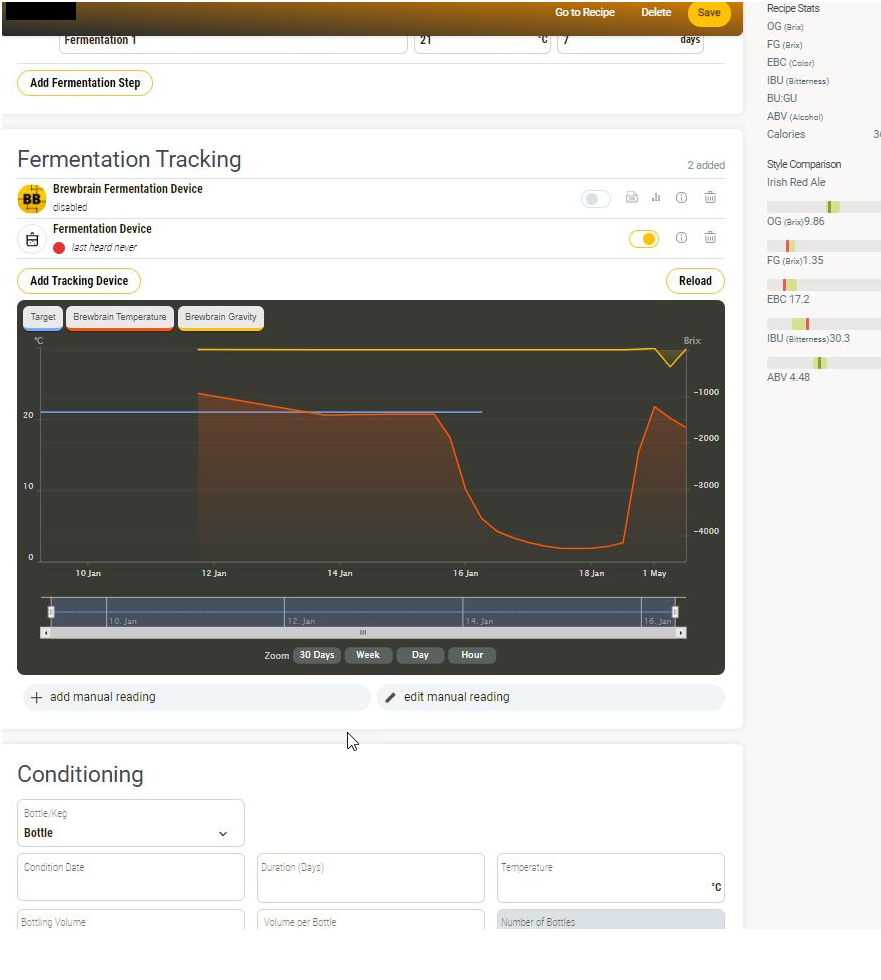This screenshot has height=980, width=881.
Task: Click the Reload button
Action: [x=695, y=281]
